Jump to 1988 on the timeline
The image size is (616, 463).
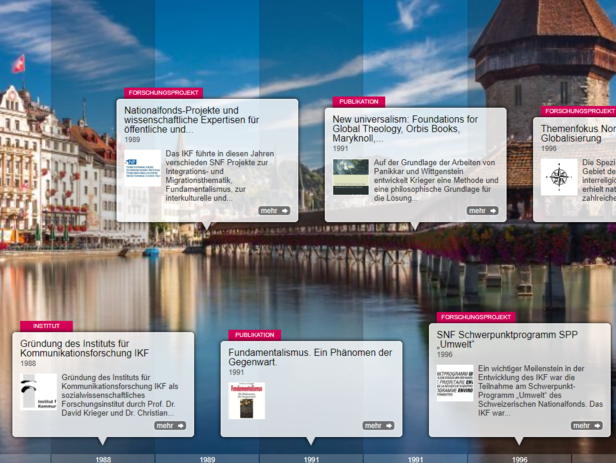103,458
